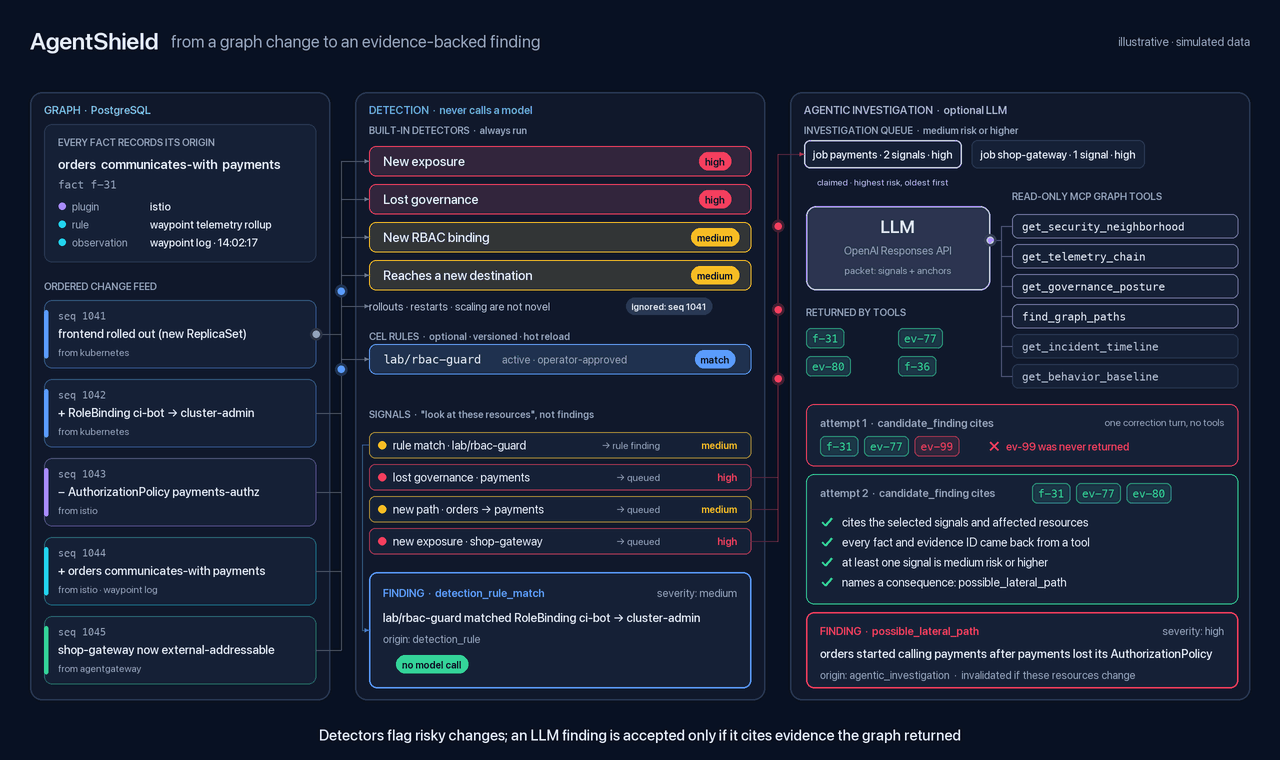Open the 'New RBAC binding' detector

point(560,237)
